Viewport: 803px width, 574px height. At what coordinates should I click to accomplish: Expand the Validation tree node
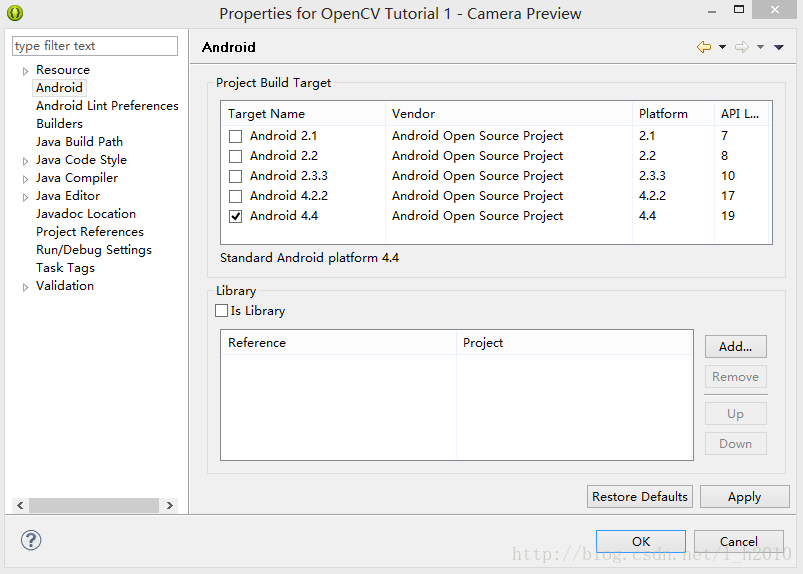click(25, 287)
